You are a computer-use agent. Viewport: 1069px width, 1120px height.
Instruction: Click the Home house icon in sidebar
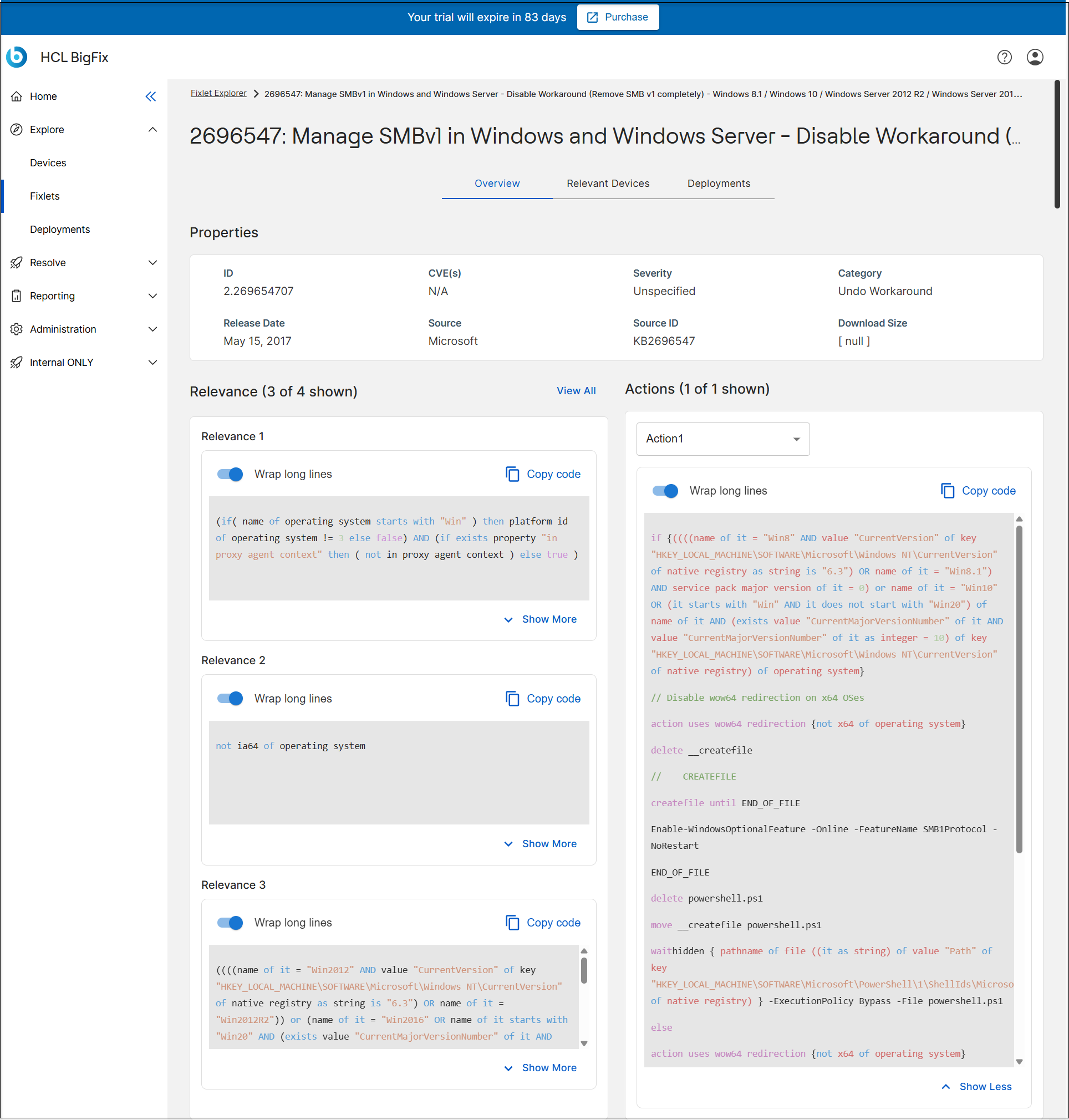17,96
